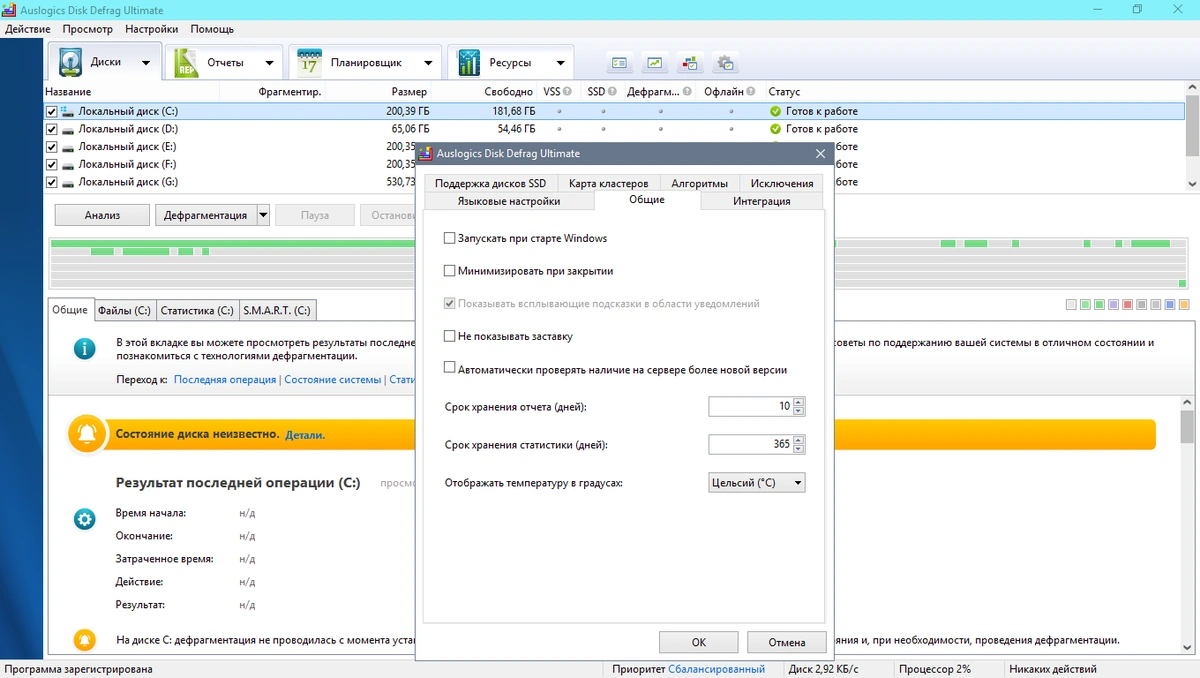1200x678 pixels.
Task: Click the green status checkmark for disk C:
Action: click(775, 111)
